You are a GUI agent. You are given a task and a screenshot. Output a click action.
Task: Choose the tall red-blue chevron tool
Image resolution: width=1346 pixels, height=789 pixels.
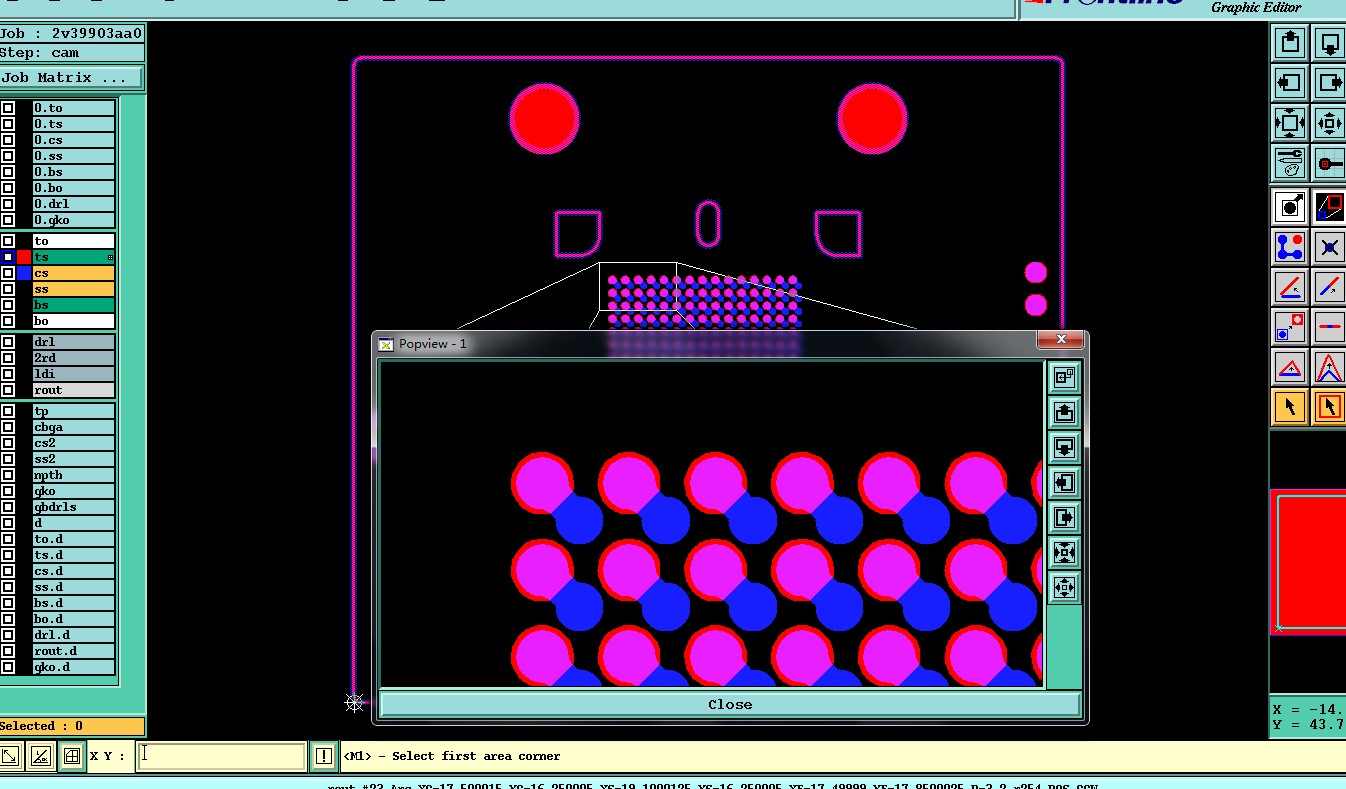point(1329,367)
